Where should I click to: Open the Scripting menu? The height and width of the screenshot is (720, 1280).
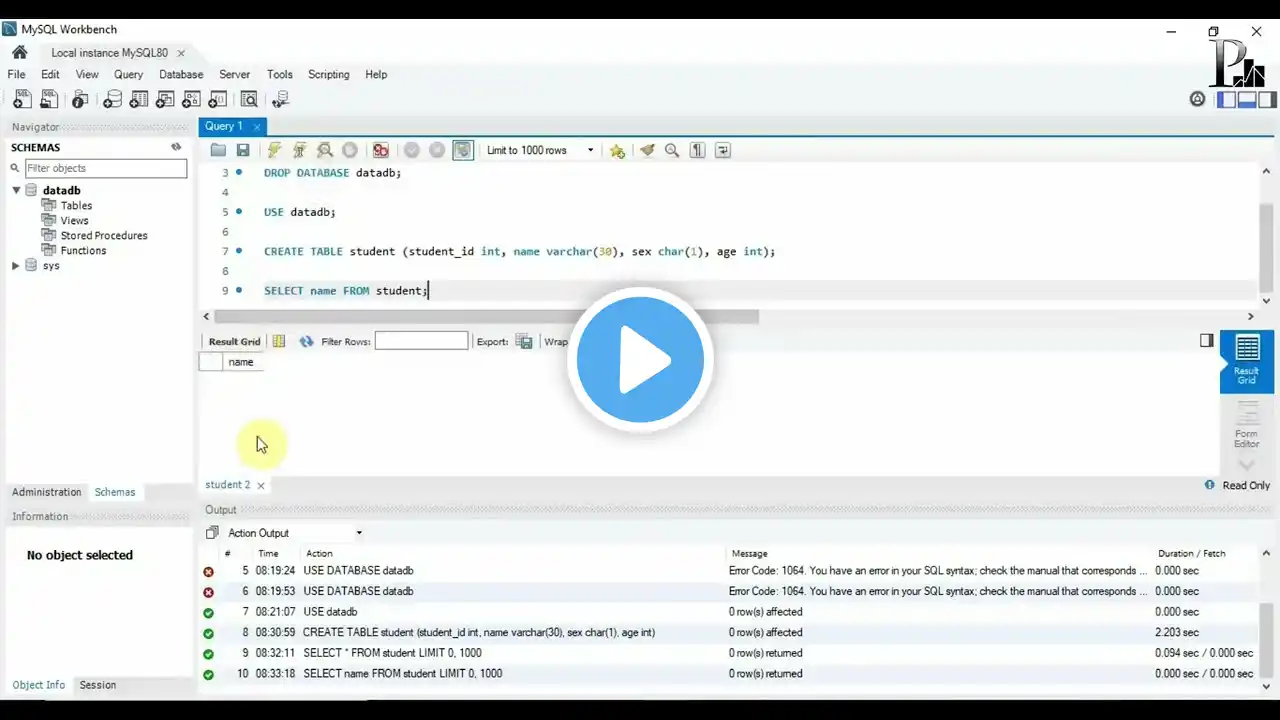pyautogui.click(x=329, y=74)
